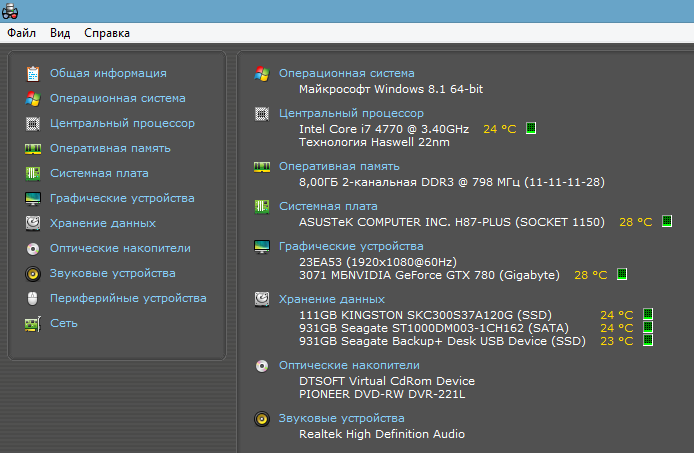The height and width of the screenshot is (453, 694).
Task: Click the GeForce GTX 780 temperature indicator
Action: 621,274
